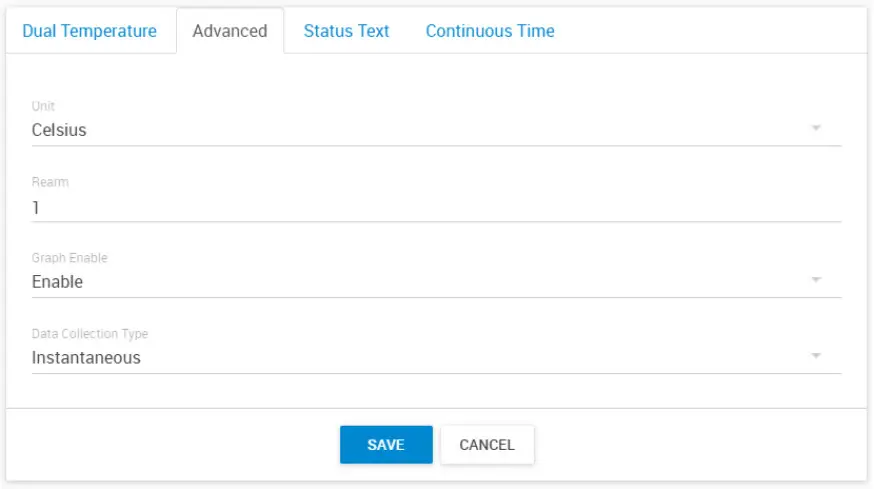This screenshot has width=874, height=489.
Task: Click the Enable value under Graph Enable
Action: tap(57, 282)
